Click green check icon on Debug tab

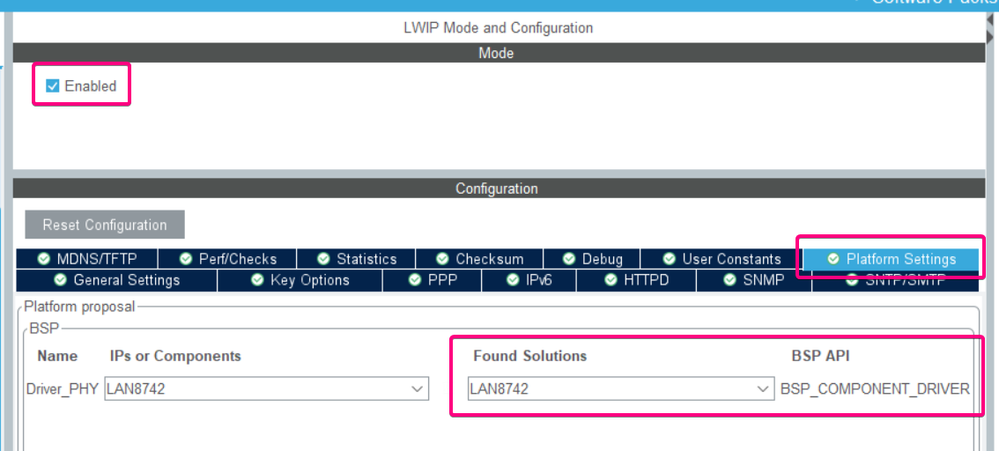click(x=569, y=259)
